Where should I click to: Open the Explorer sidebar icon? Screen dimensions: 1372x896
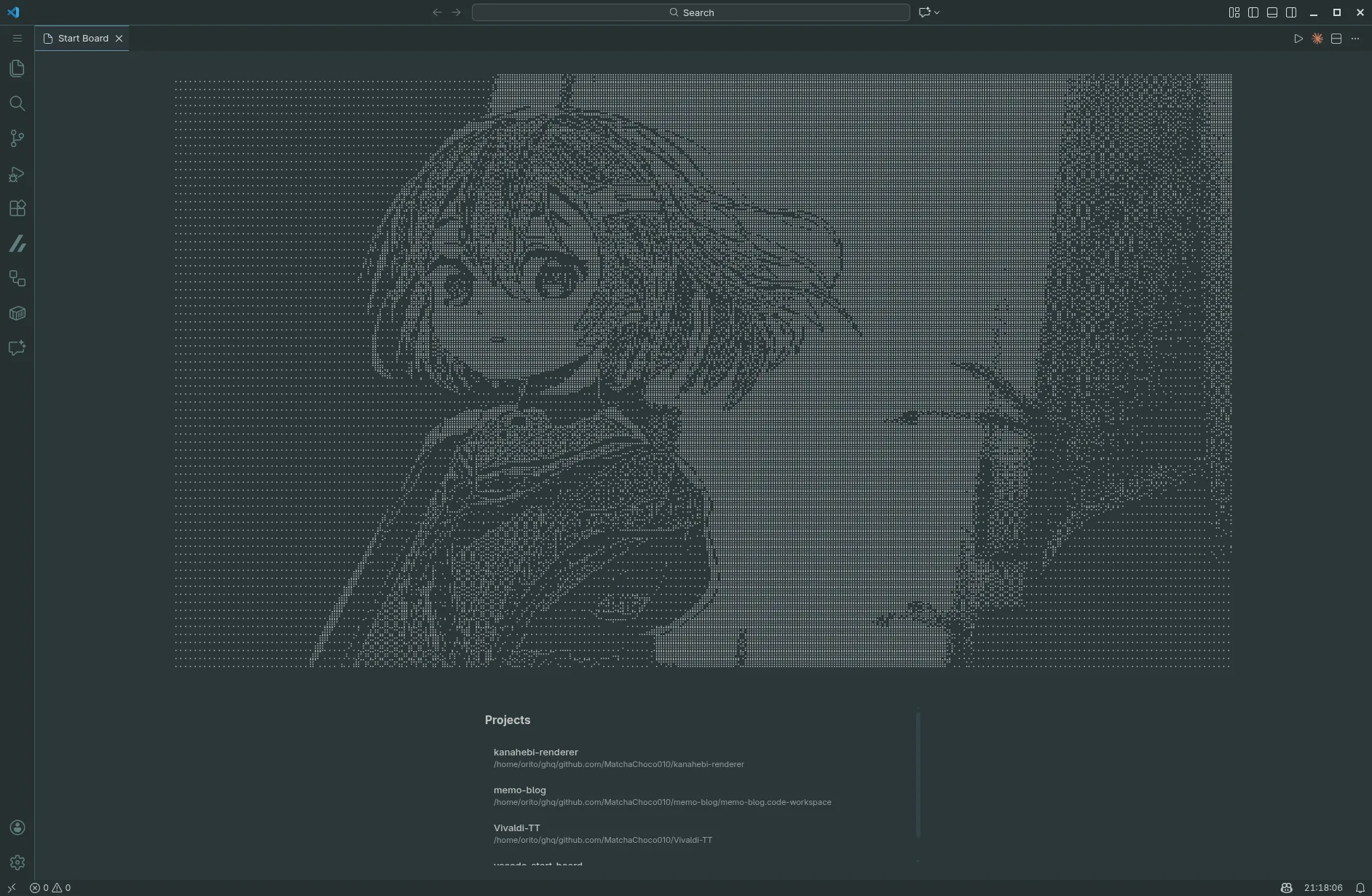[x=17, y=68]
